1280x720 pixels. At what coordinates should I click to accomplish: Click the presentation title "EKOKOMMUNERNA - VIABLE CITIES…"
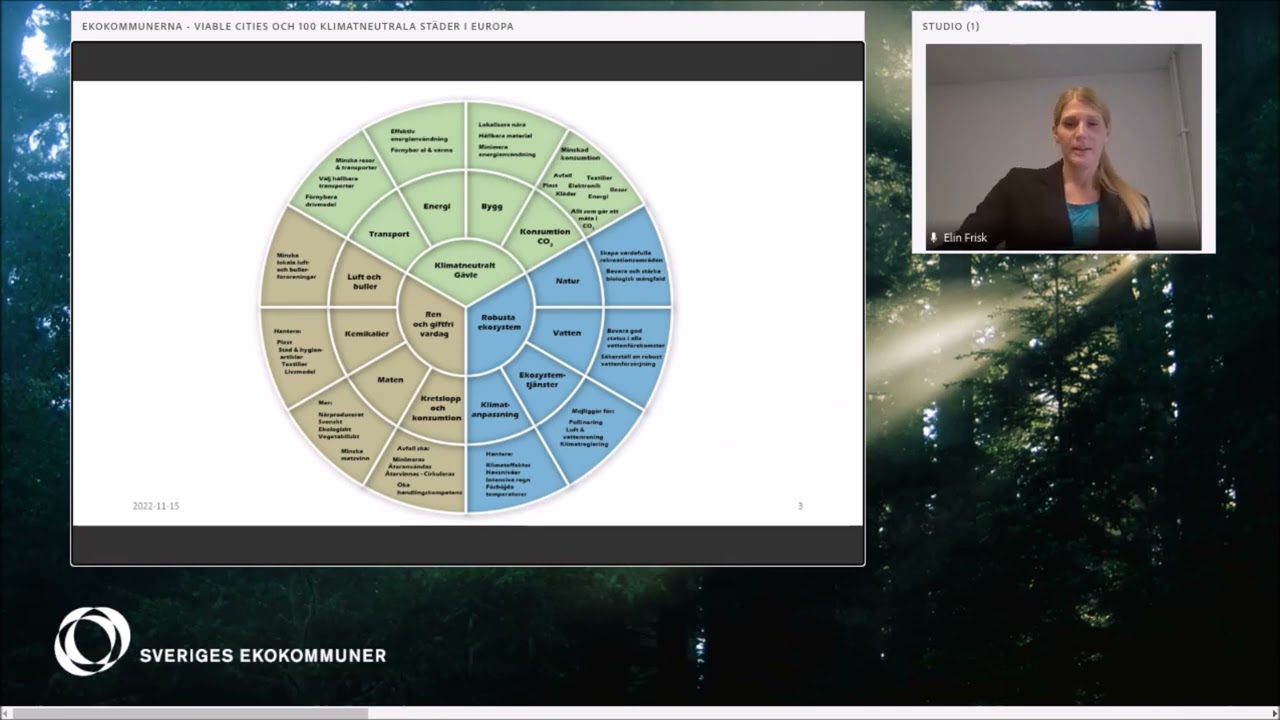click(298, 26)
